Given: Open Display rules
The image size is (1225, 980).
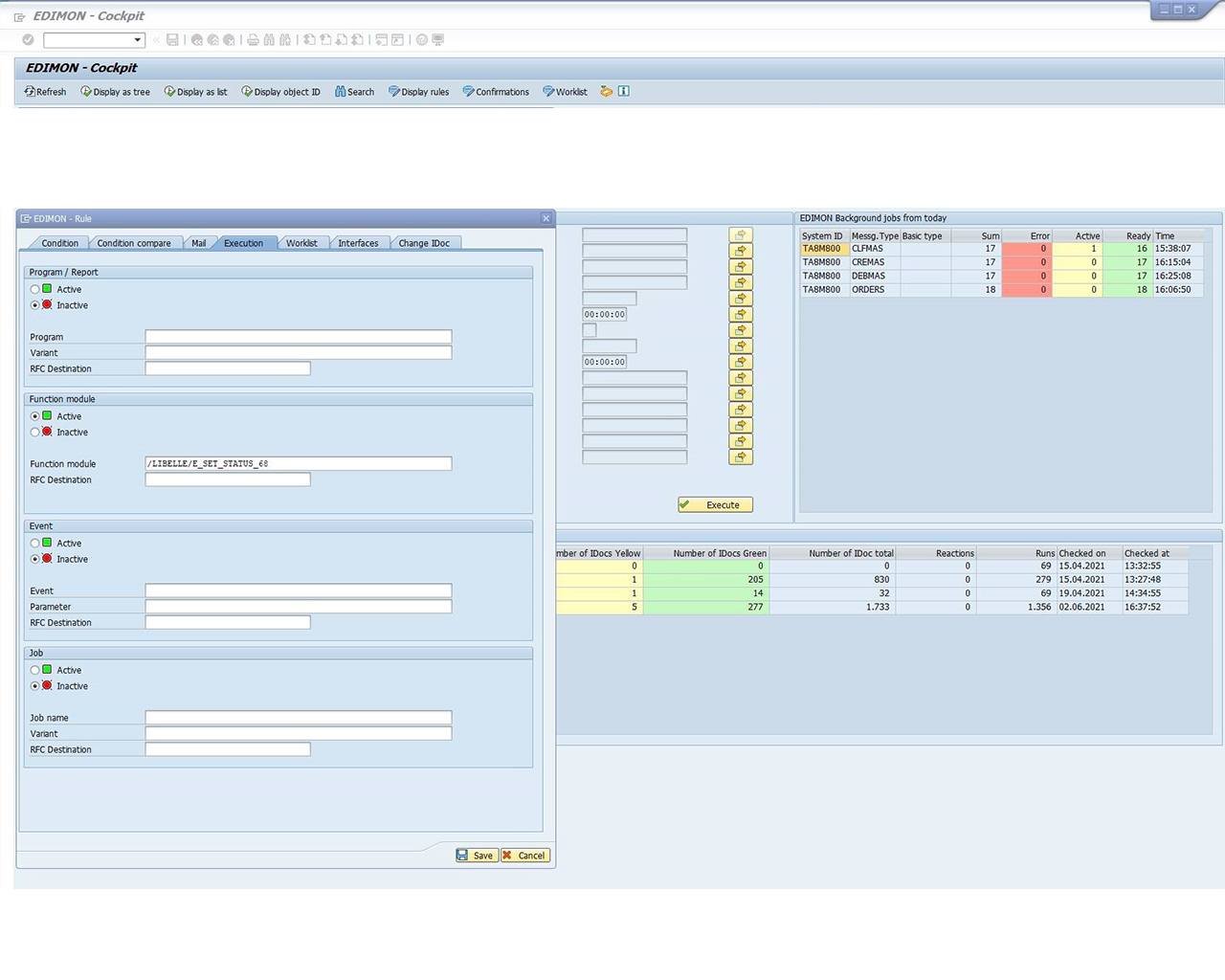Looking at the screenshot, I should [x=418, y=92].
